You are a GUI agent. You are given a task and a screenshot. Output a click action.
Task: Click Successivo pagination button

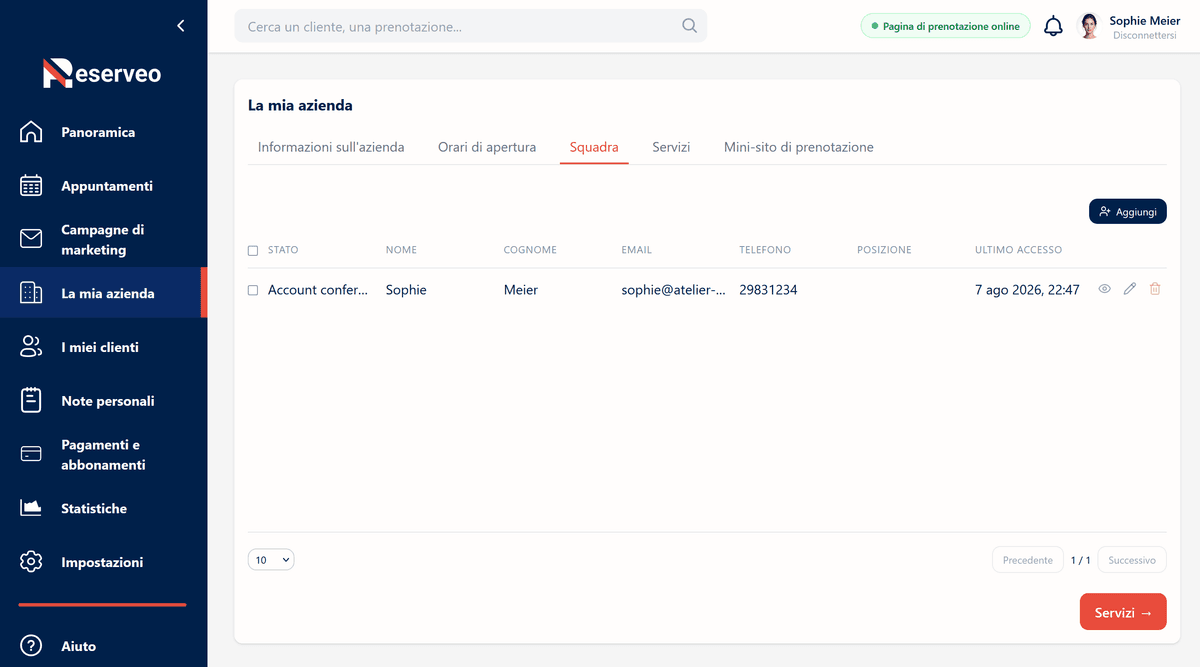pyautogui.click(x=1132, y=560)
